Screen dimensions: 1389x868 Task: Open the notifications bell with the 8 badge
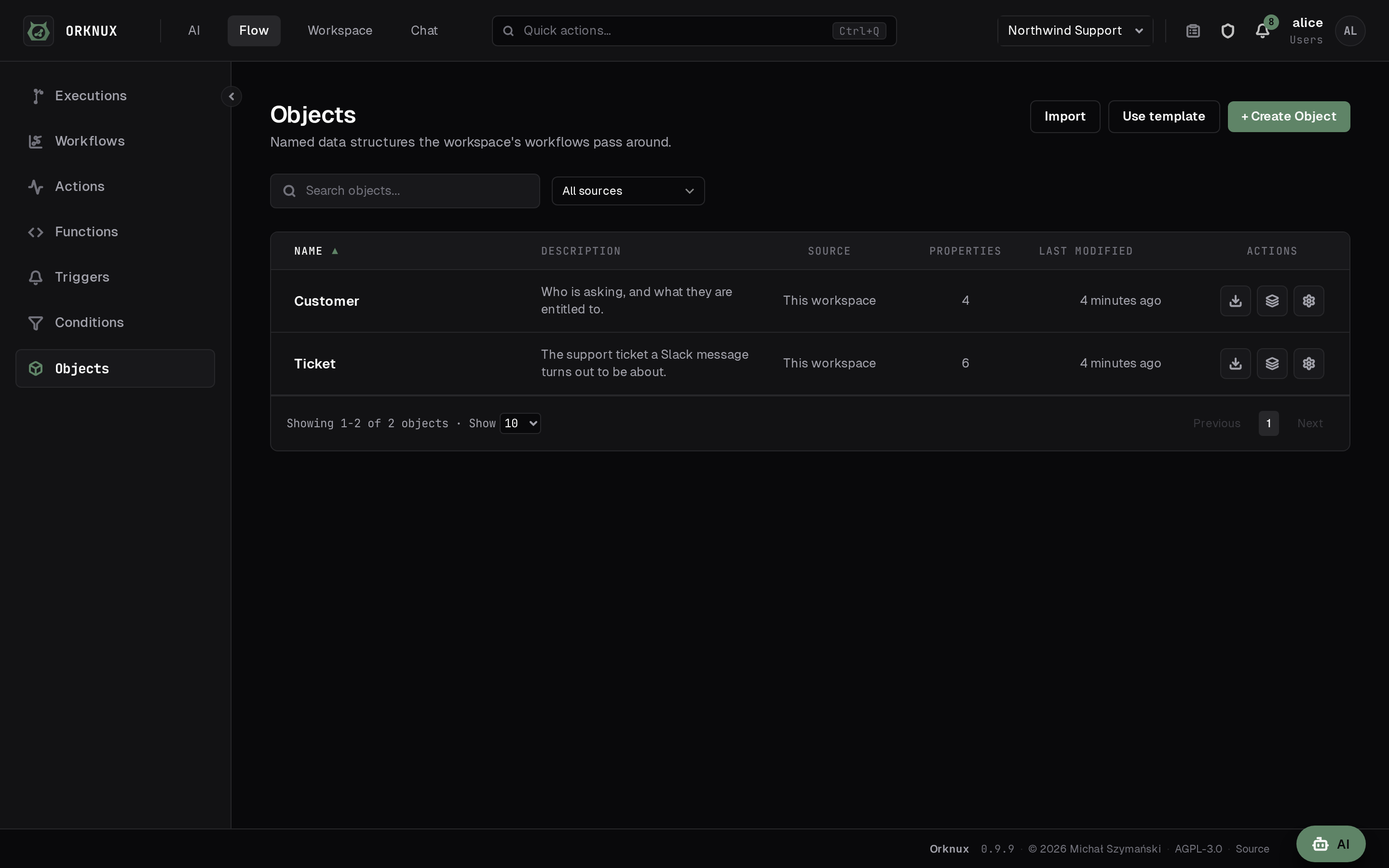[x=1262, y=30]
